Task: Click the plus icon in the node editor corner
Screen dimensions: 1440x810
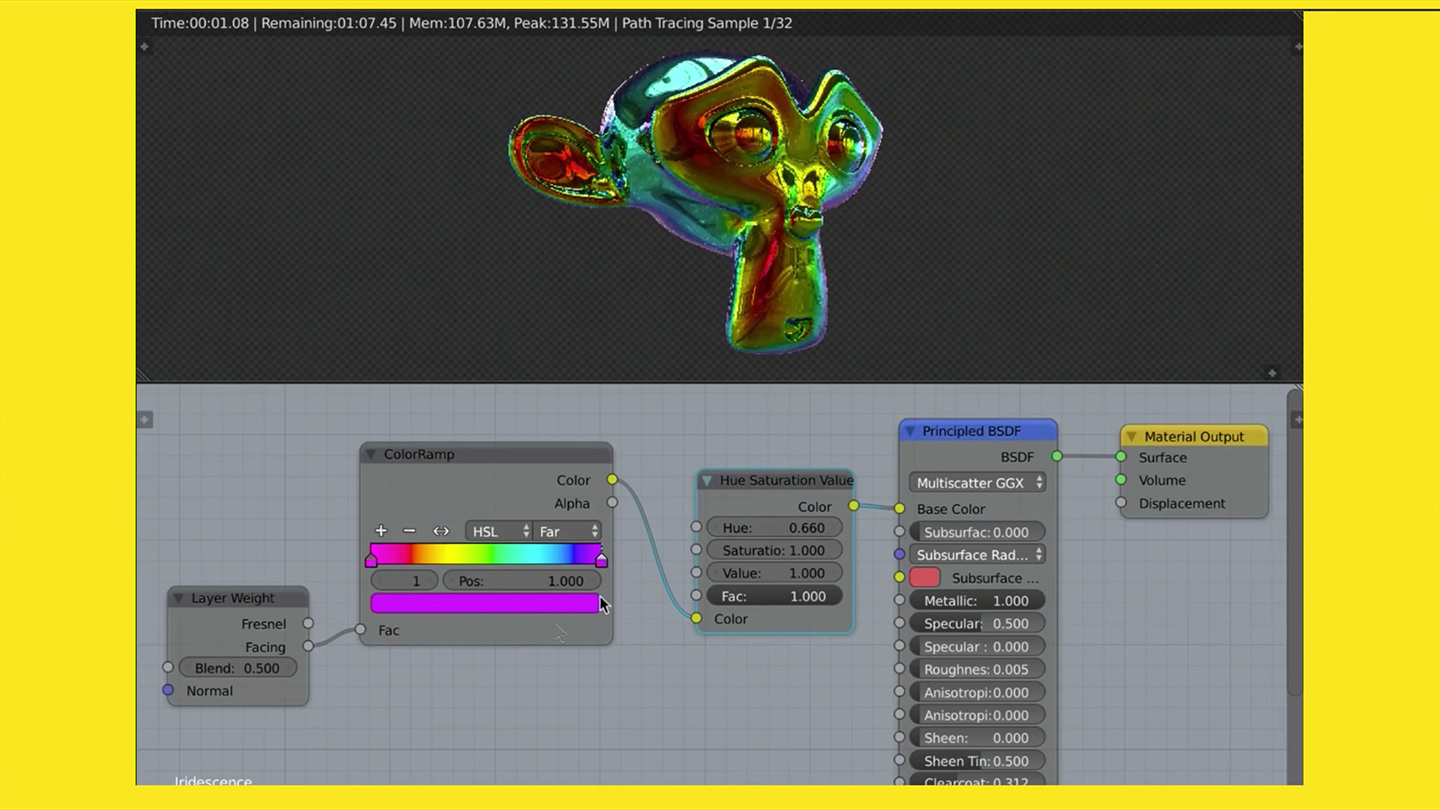Action: 144,419
